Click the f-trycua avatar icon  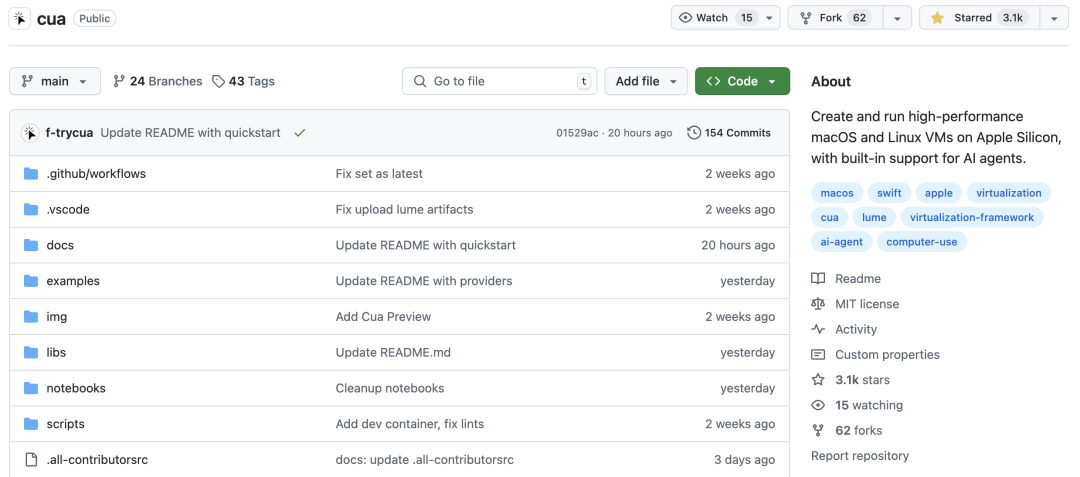[x=30, y=133]
